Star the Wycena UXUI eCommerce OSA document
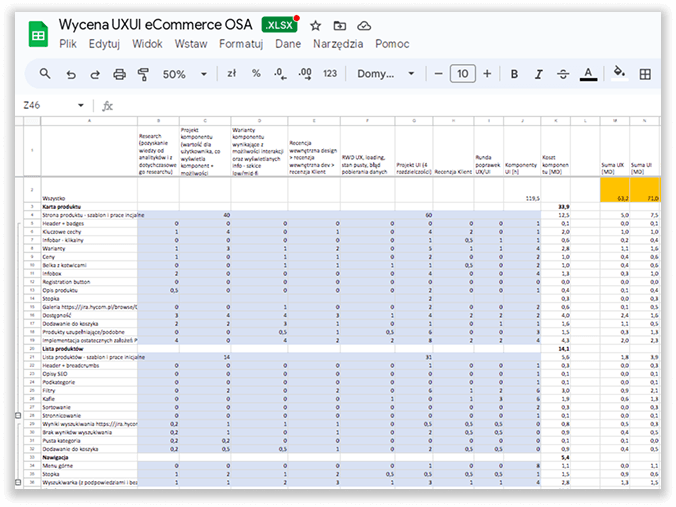This screenshot has width=676, height=507. pyautogui.click(x=316, y=26)
